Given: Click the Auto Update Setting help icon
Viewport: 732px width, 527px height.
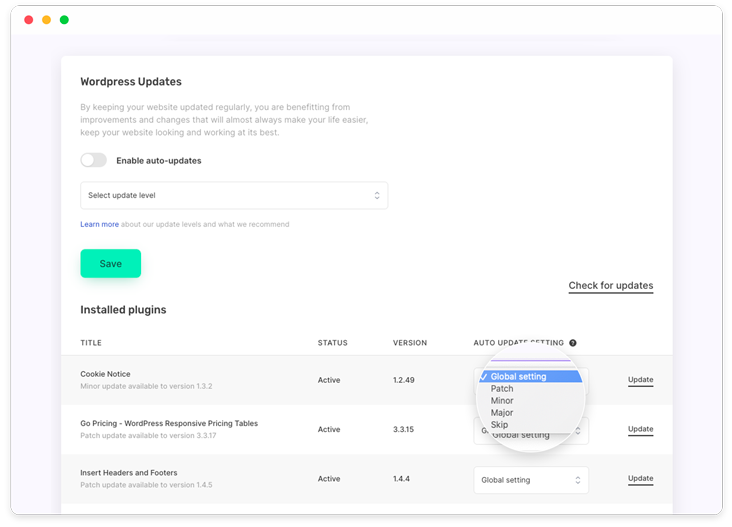Looking at the screenshot, I should (573, 343).
